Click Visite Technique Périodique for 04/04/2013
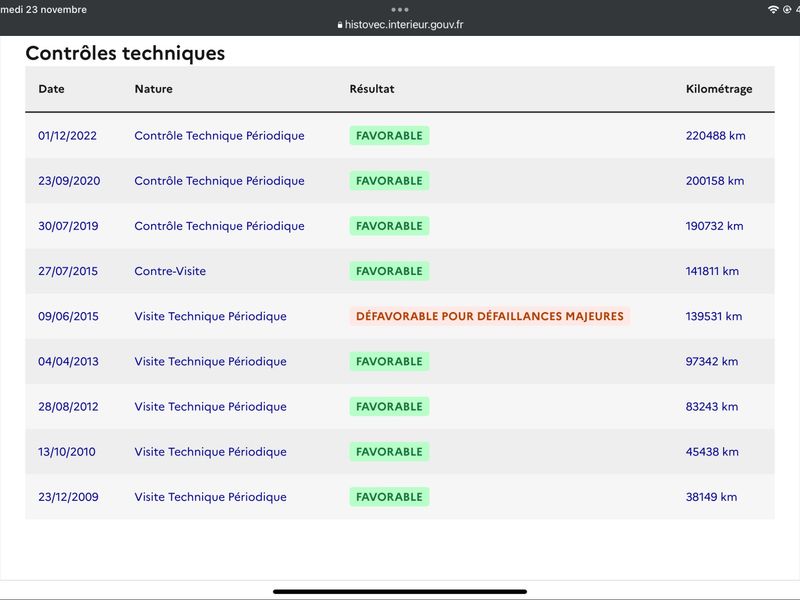 [x=211, y=361]
